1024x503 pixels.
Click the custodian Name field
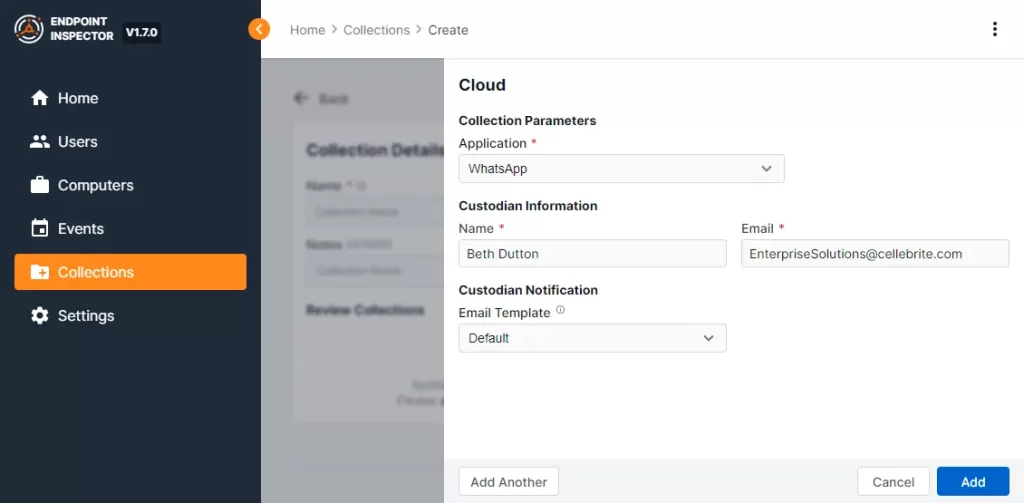pos(592,254)
